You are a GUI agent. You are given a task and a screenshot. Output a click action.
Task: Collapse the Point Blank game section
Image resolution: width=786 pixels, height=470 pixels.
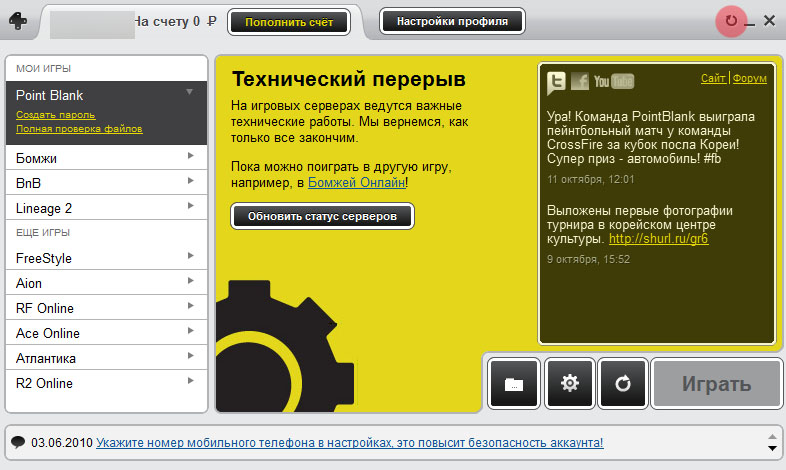[x=188, y=92]
